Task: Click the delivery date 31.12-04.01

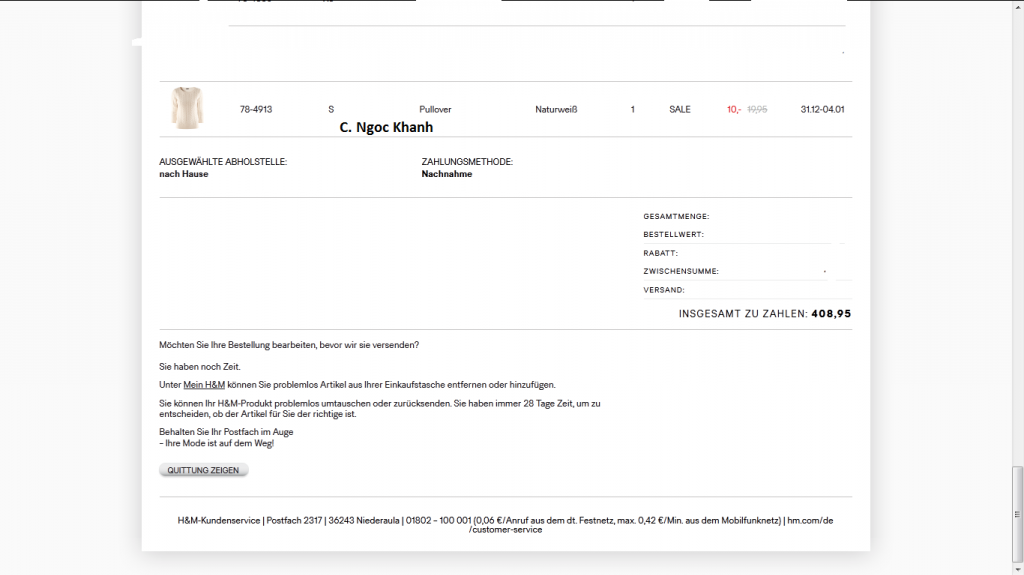Action: tap(822, 109)
